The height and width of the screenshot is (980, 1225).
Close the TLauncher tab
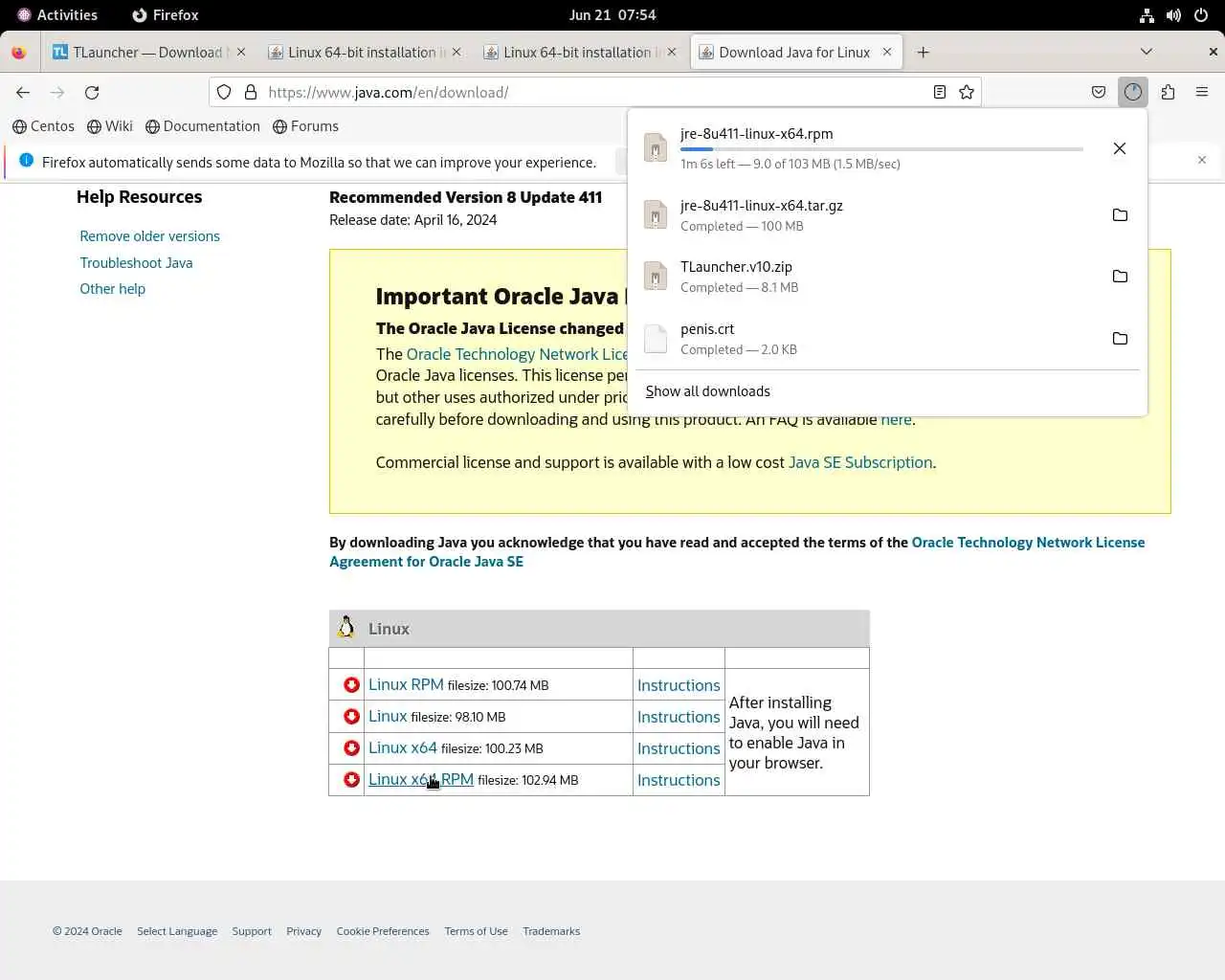tap(241, 52)
